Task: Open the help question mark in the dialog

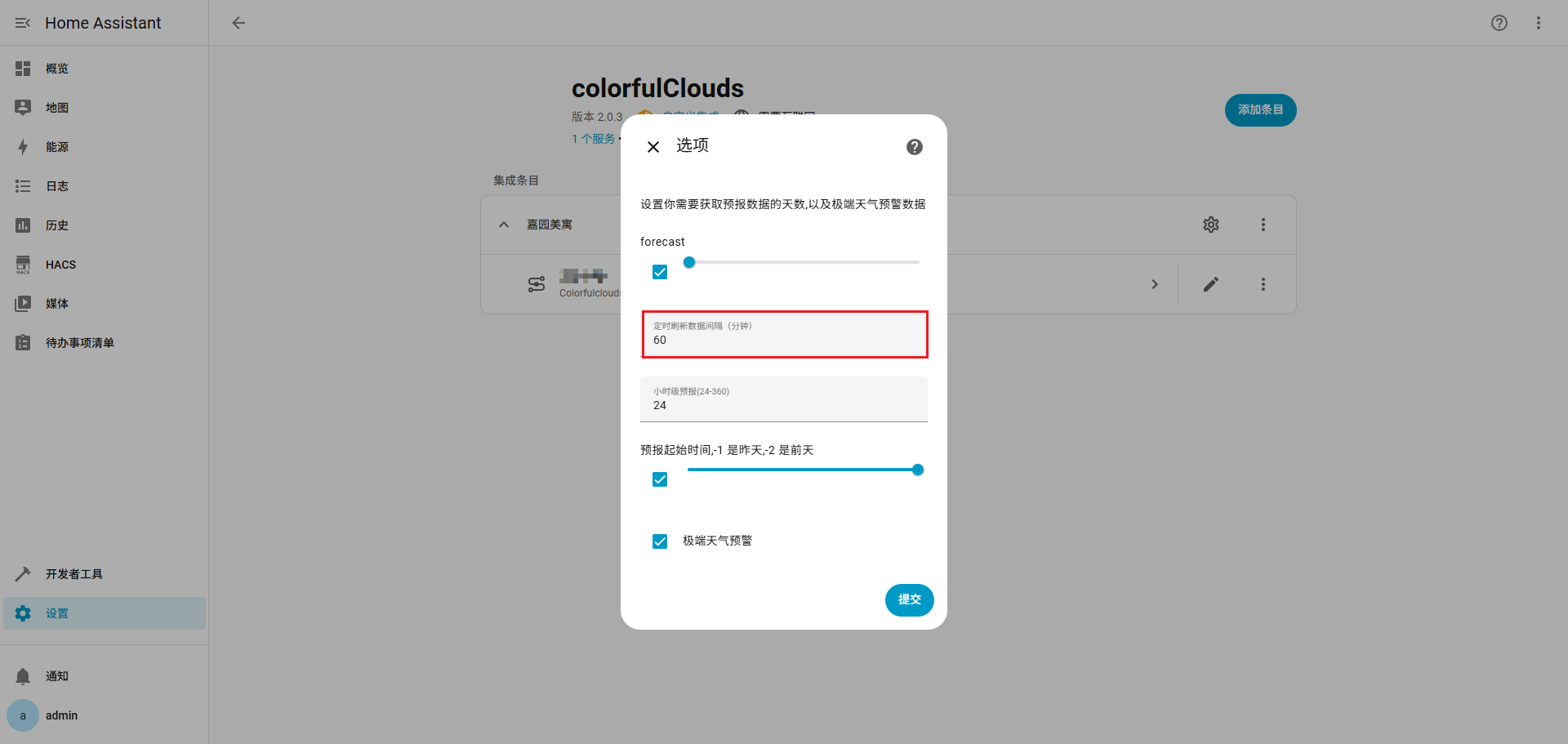Action: point(914,147)
